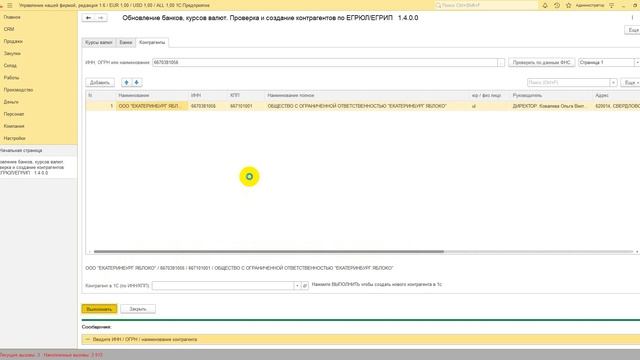Sort by the КПП column header

pyautogui.click(x=246, y=95)
